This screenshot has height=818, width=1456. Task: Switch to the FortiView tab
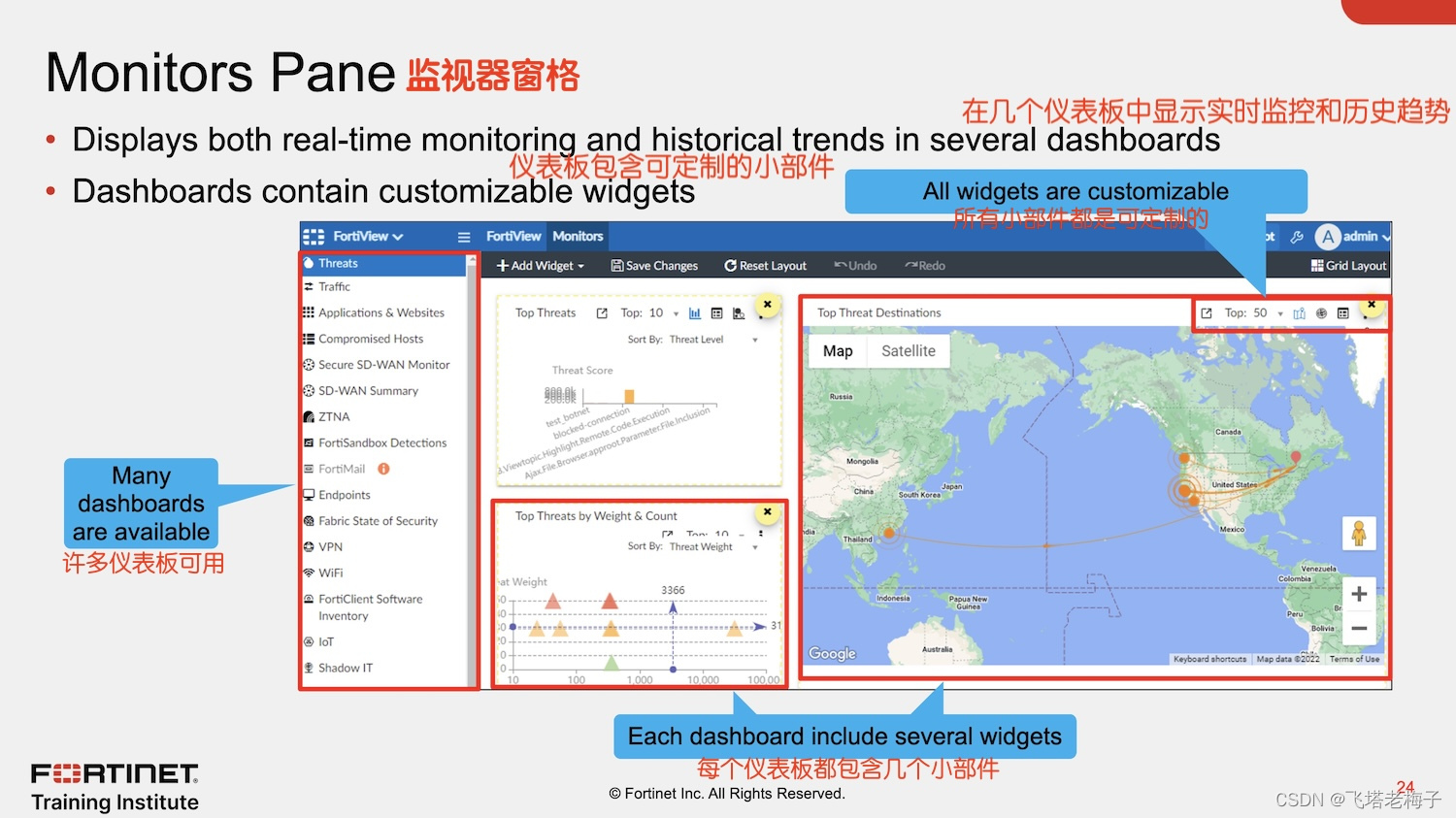(513, 236)
